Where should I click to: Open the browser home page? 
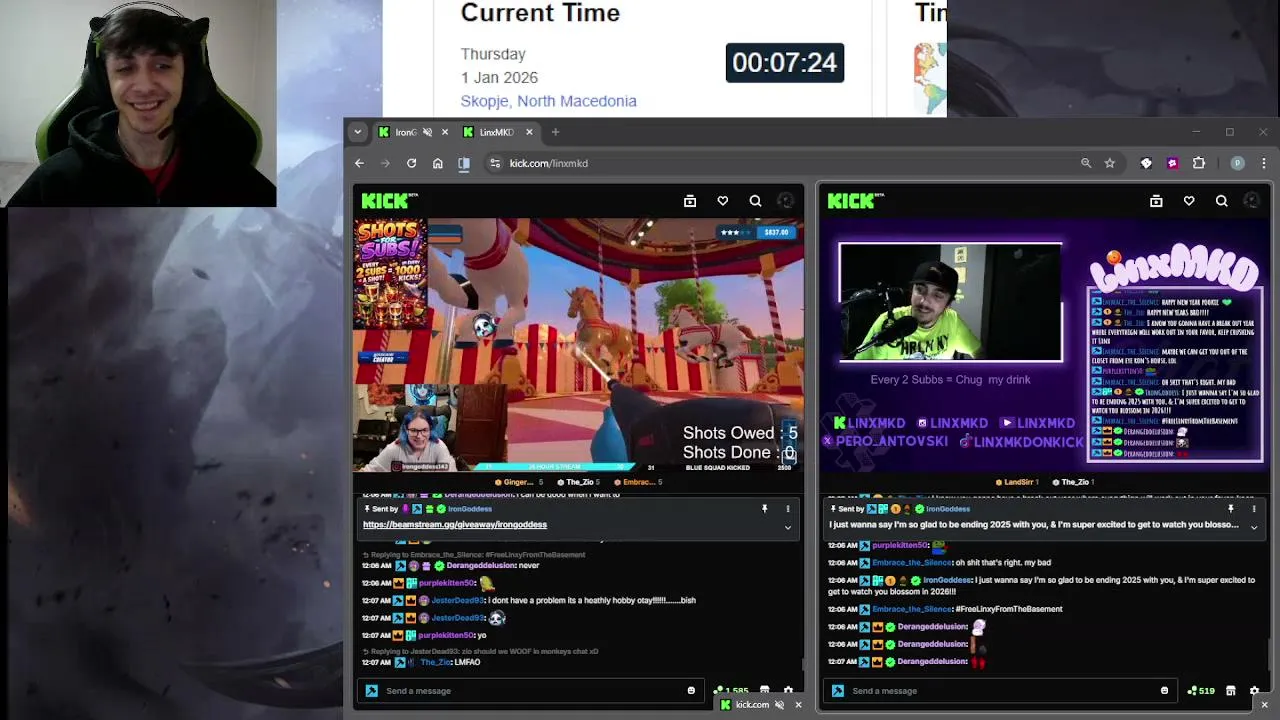[x=437, y=163]
